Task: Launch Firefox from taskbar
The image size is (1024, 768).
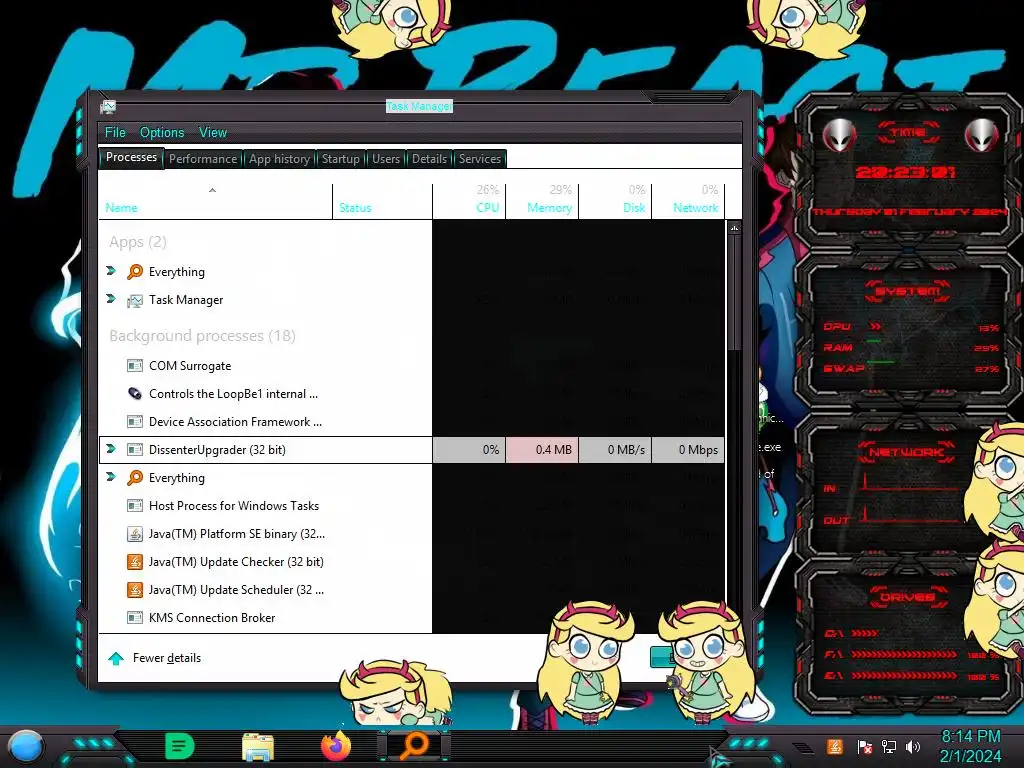Action: (336, 746)
